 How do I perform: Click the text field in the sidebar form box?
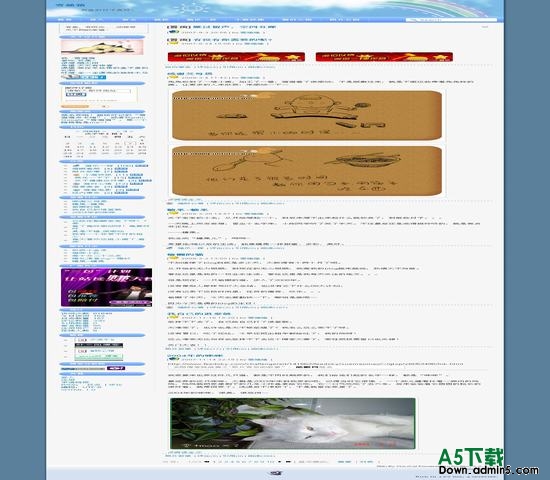(98, 91)
